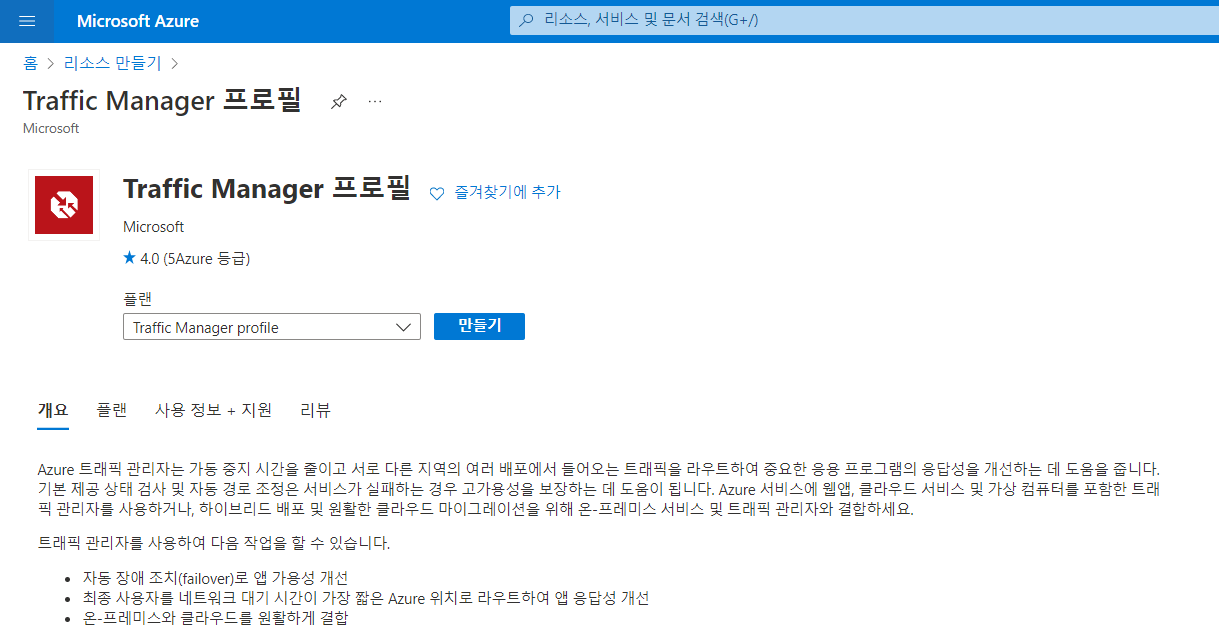The image size is (1219, 642).
Task: Open the 사용 정보 + 지원 tab
Action: [213, 410]
